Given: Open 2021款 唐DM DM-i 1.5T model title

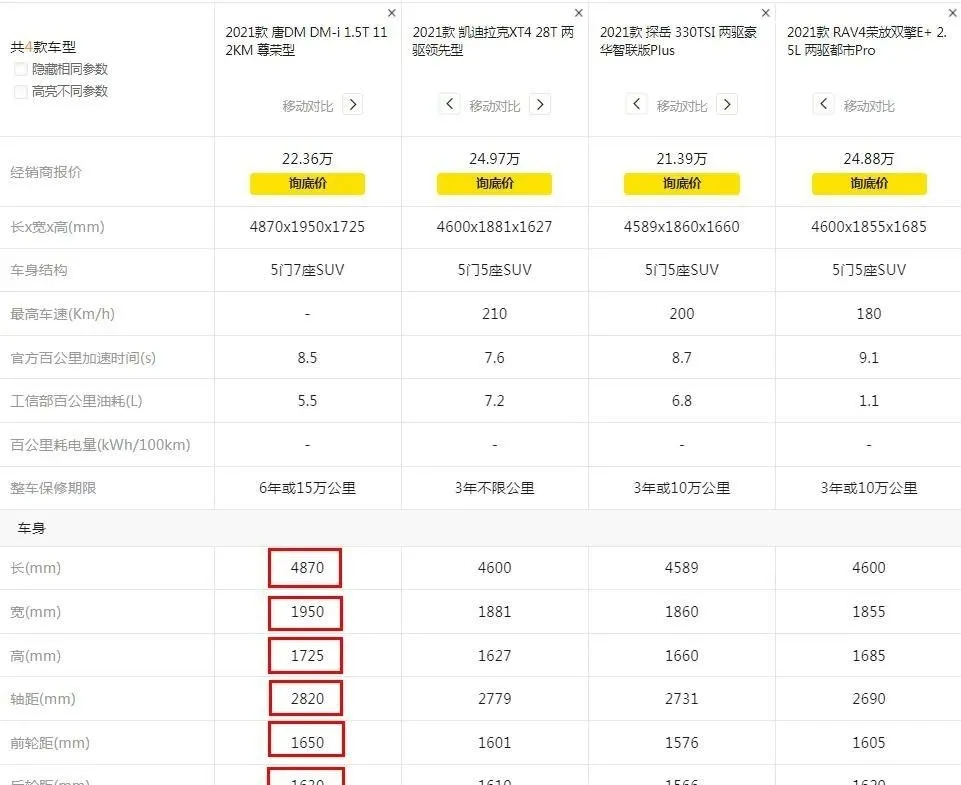Looking at the screenshot, I should coord(306,41).
